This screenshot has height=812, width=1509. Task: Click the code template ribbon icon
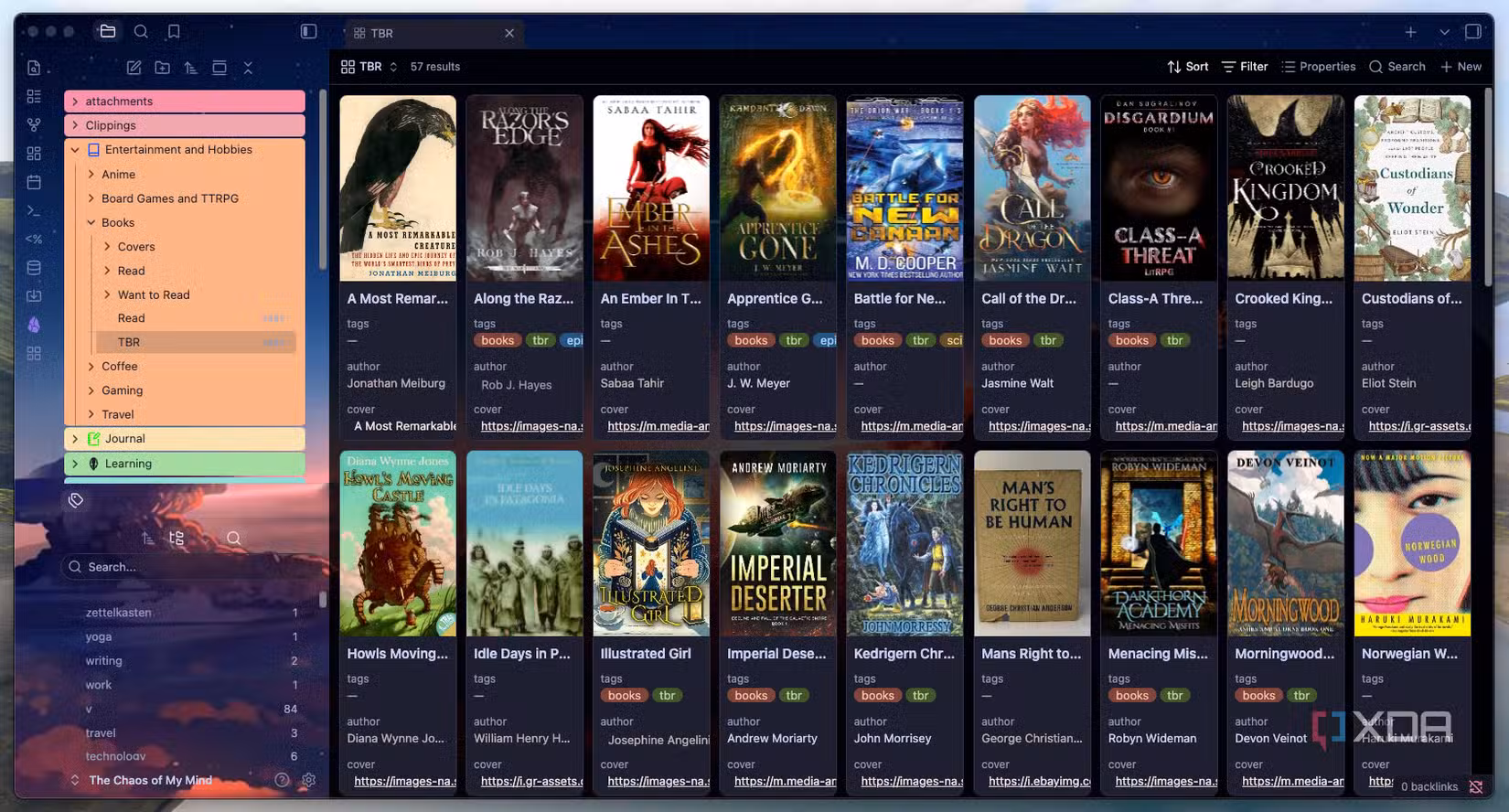[34, 239]
